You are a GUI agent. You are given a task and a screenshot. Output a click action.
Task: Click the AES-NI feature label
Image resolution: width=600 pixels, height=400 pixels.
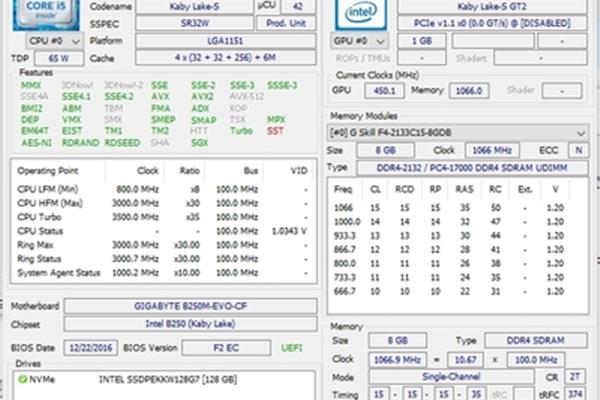coord(36,142)
